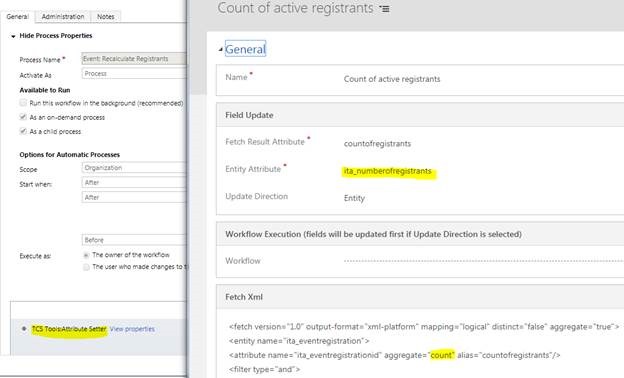Click the Workflow Execution section header
The width and height of the screenshot is (624, 378).
coord(373,234)
